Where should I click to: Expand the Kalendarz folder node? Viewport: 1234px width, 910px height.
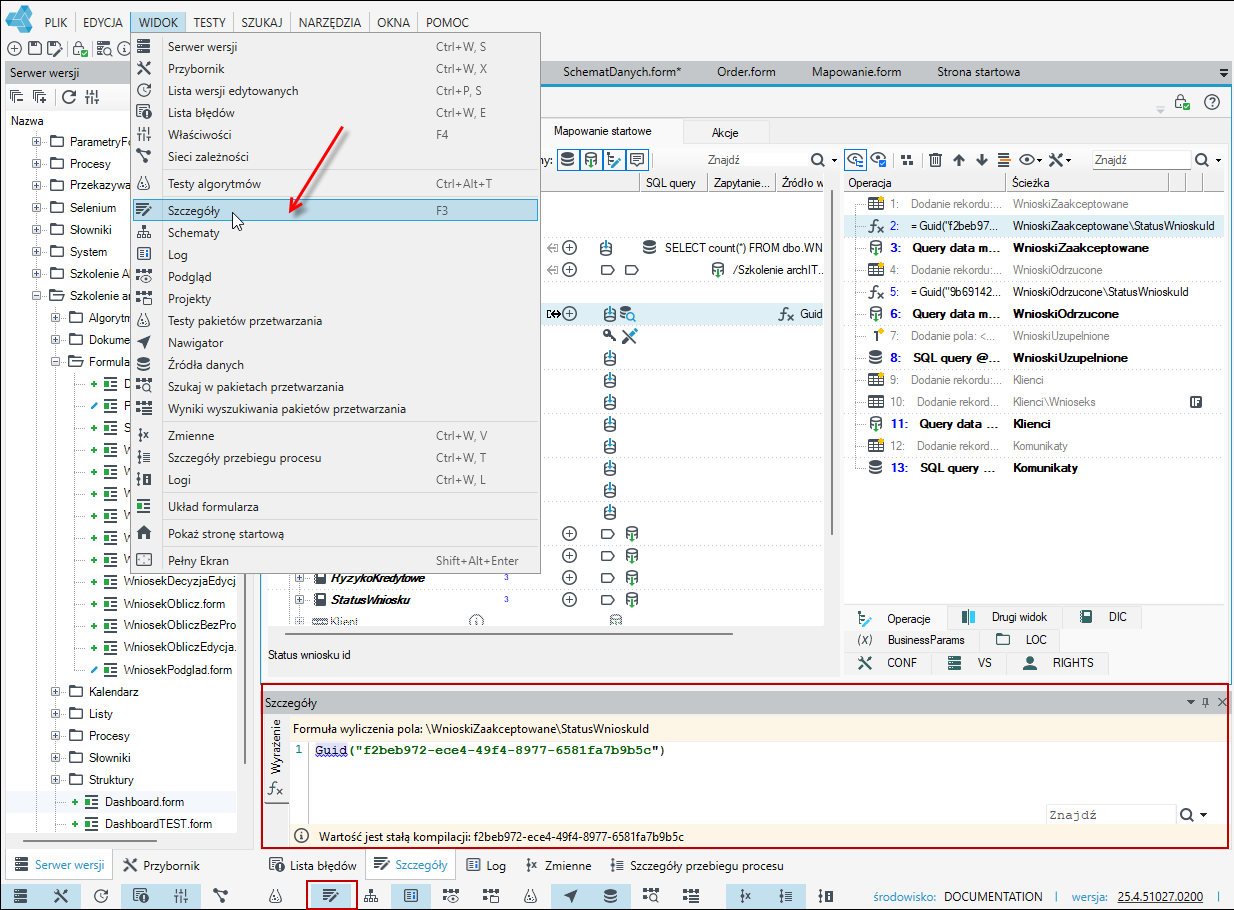[55, 692]
